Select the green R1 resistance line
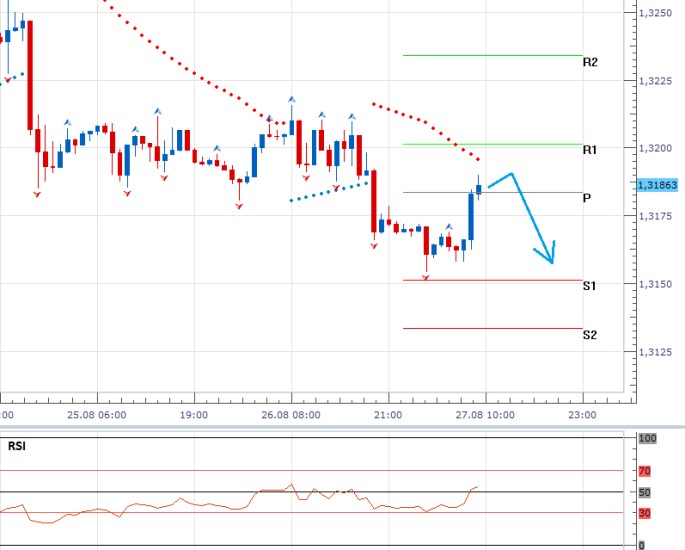 pyautogui.click(x=492, y=144)
